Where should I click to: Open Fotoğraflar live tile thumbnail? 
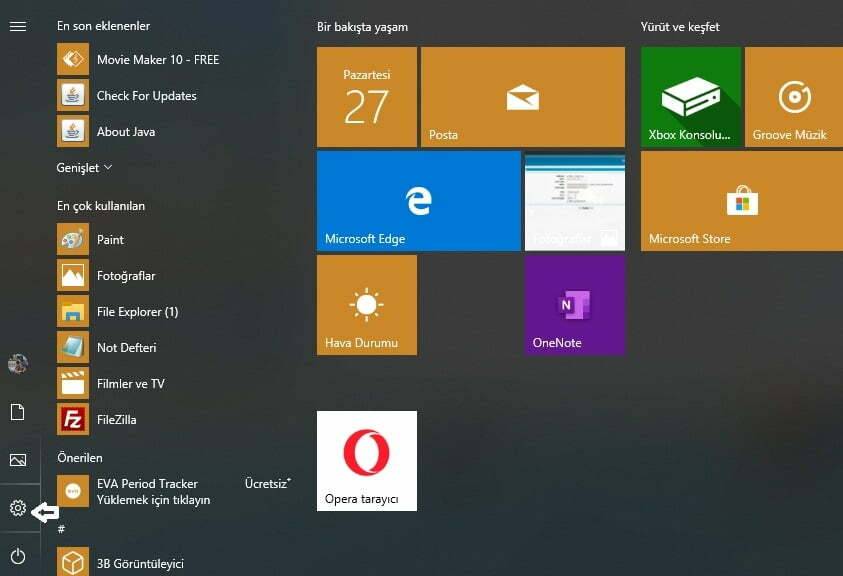coord(575,201)
